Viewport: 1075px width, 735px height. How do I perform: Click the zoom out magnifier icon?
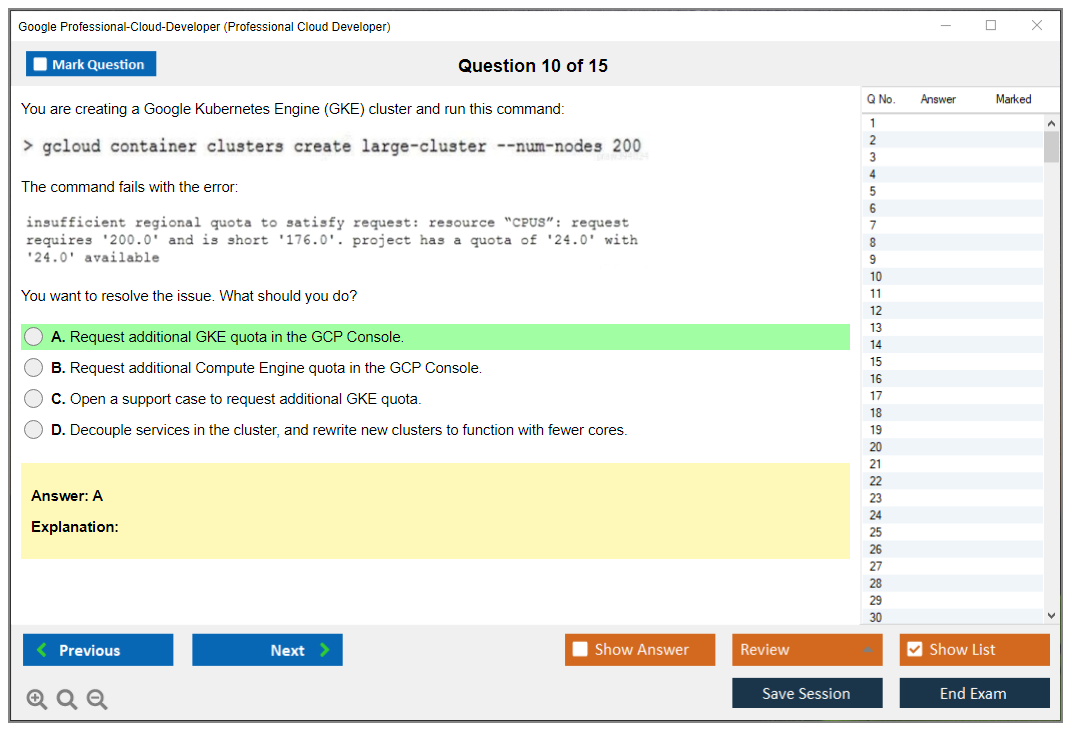coord(97,700)
